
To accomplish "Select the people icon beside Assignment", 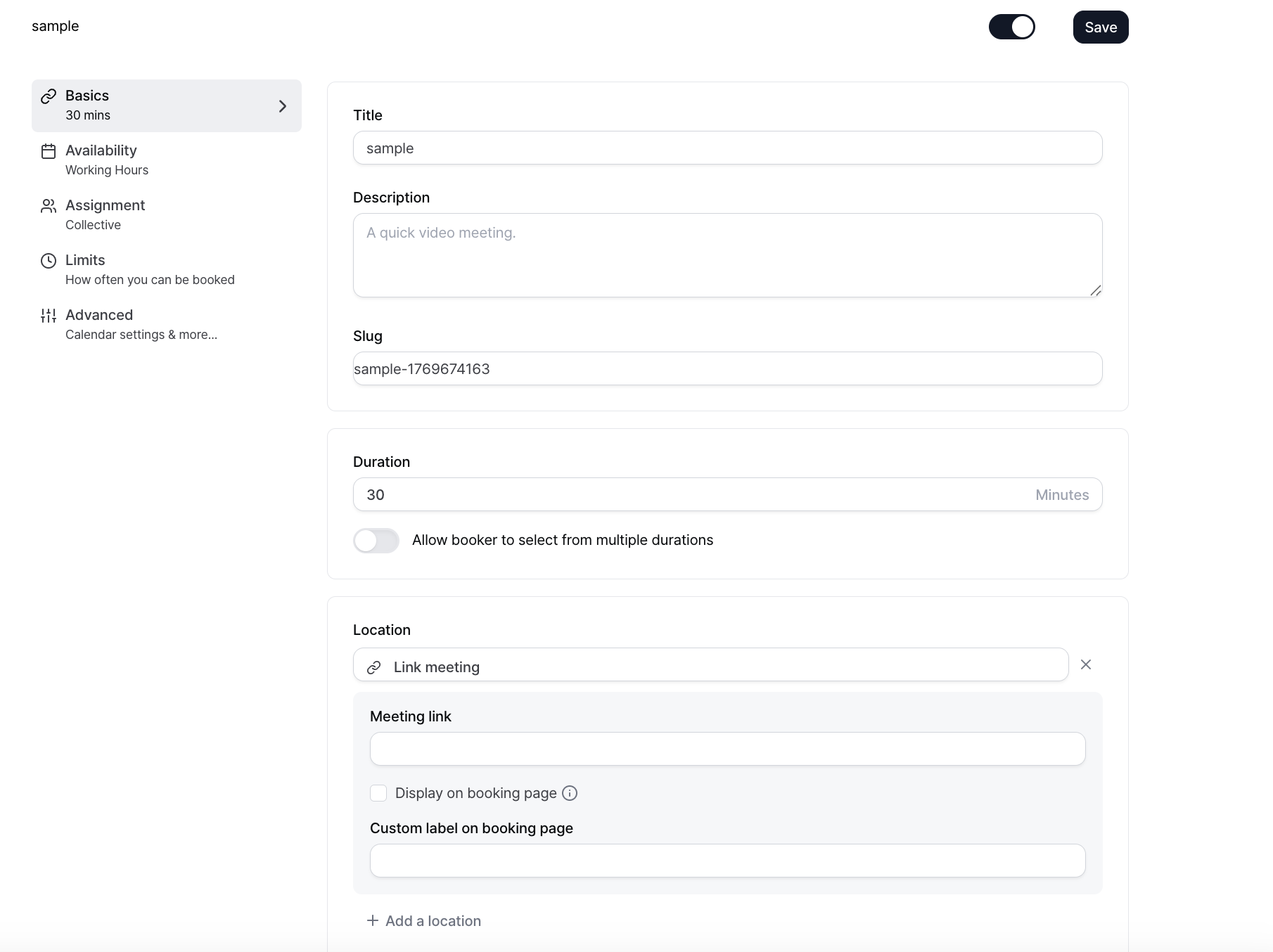I will click(x=48, y=205).
